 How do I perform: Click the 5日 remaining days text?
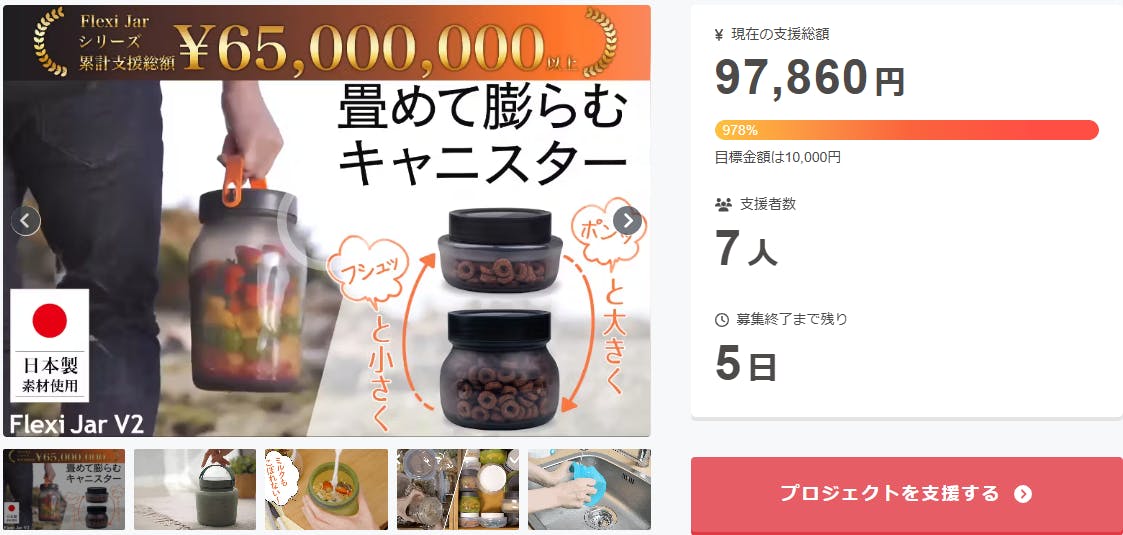point(746,365)
